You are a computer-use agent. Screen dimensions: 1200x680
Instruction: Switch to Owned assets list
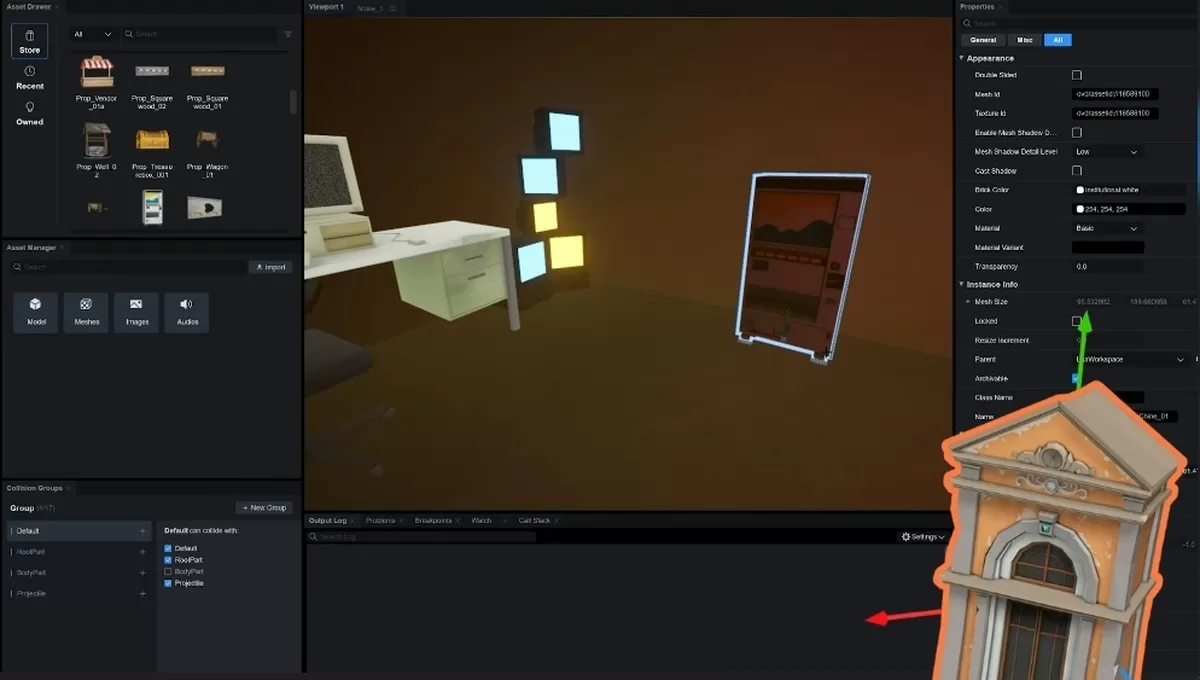click(x=30, y=113)
